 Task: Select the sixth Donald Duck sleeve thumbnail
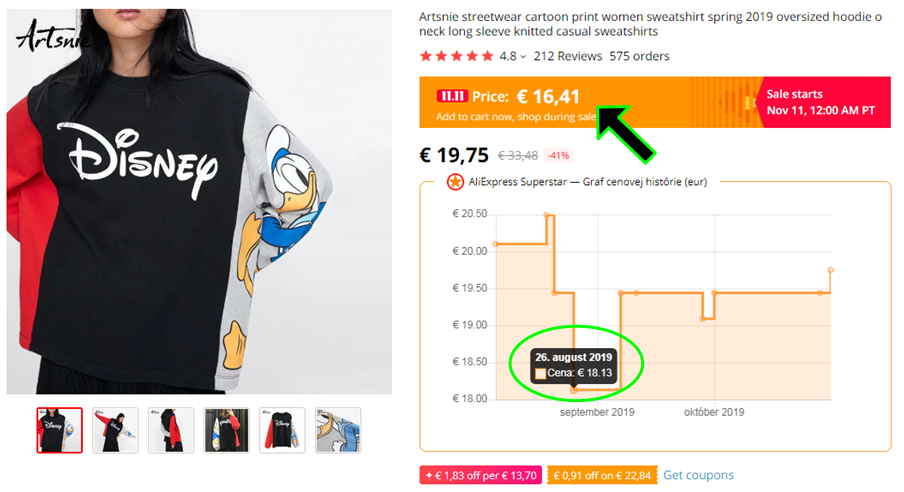(x=338, y=430)
